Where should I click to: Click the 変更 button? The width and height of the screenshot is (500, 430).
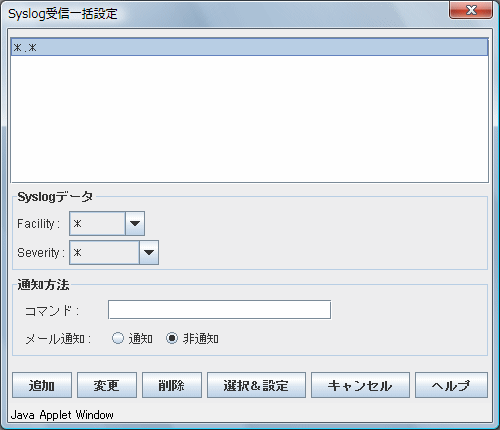107,385
